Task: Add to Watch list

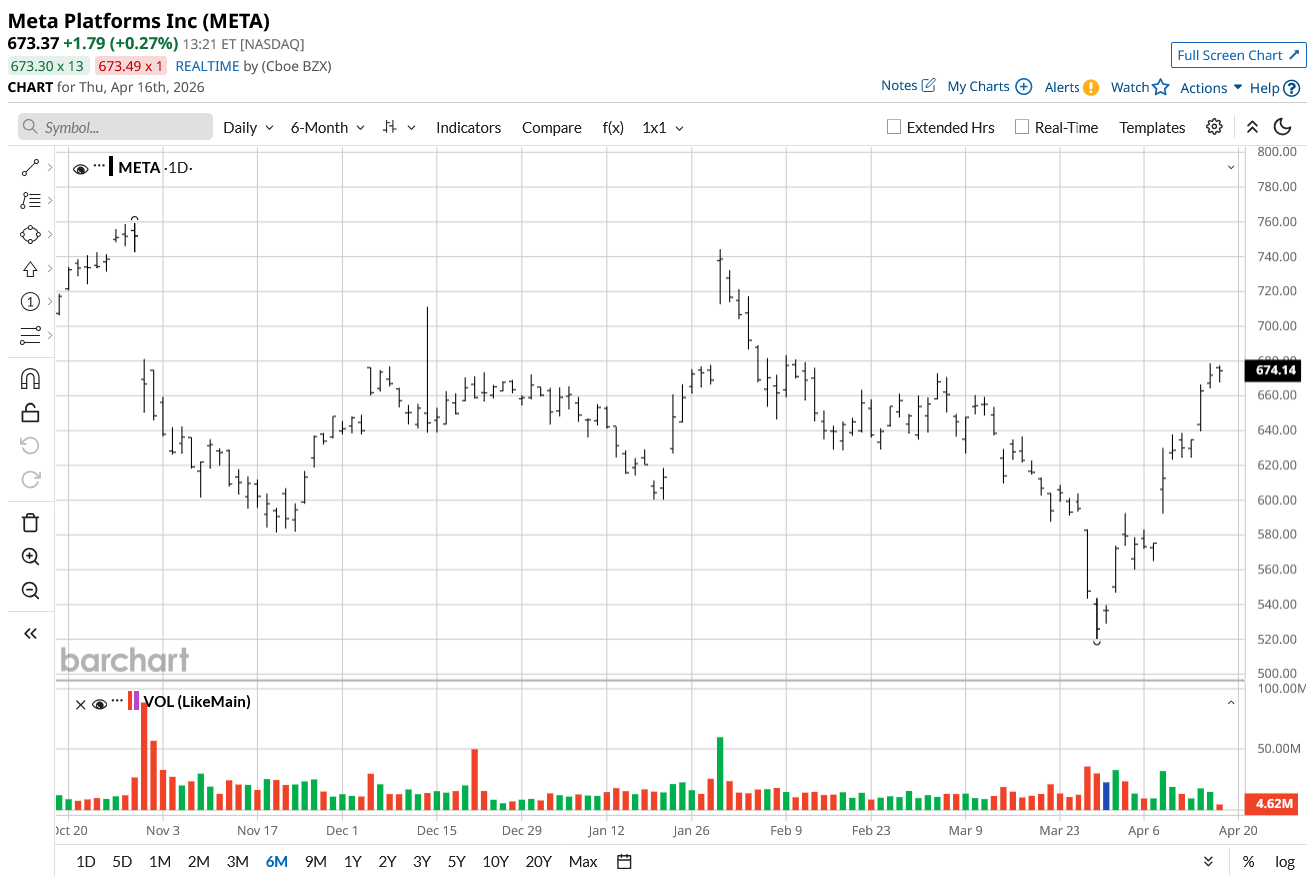Action: (1140, 87)
